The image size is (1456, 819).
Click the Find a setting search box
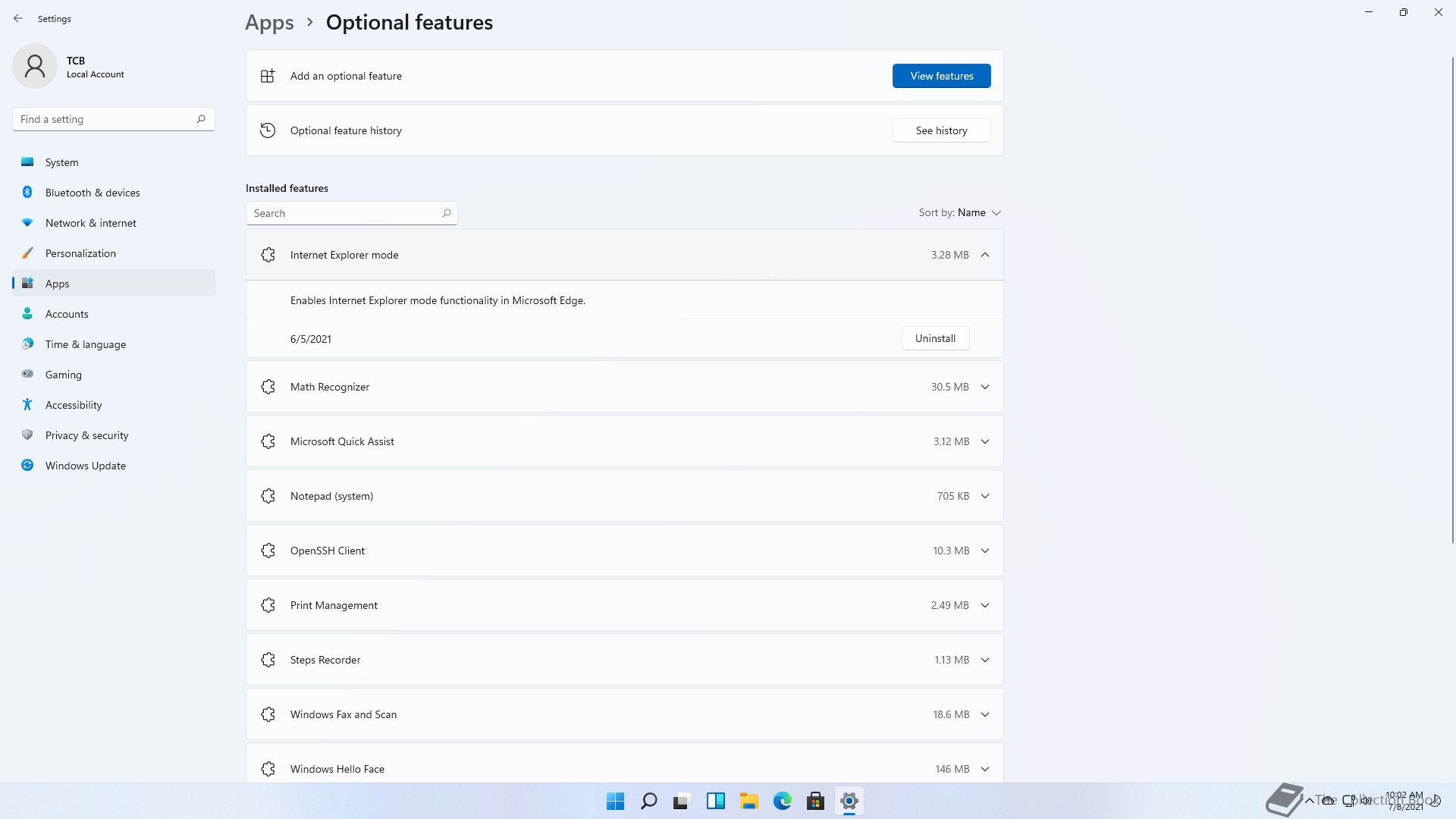(x=114, y=119)
